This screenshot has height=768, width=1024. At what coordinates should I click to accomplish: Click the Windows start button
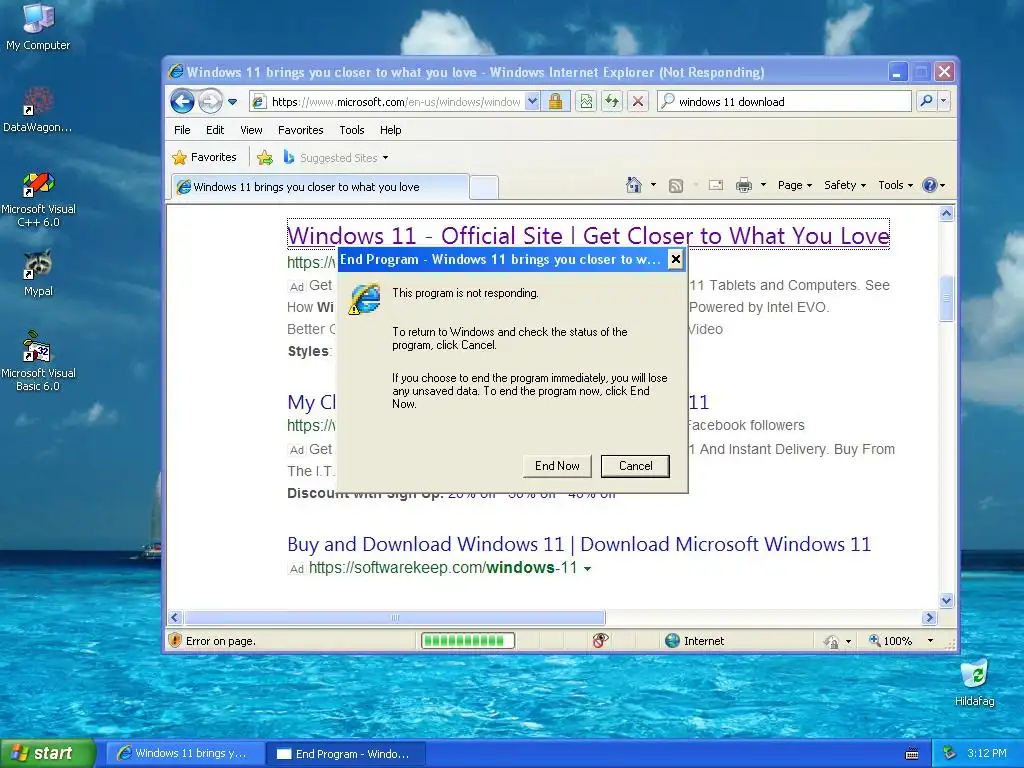coord(48,753)
